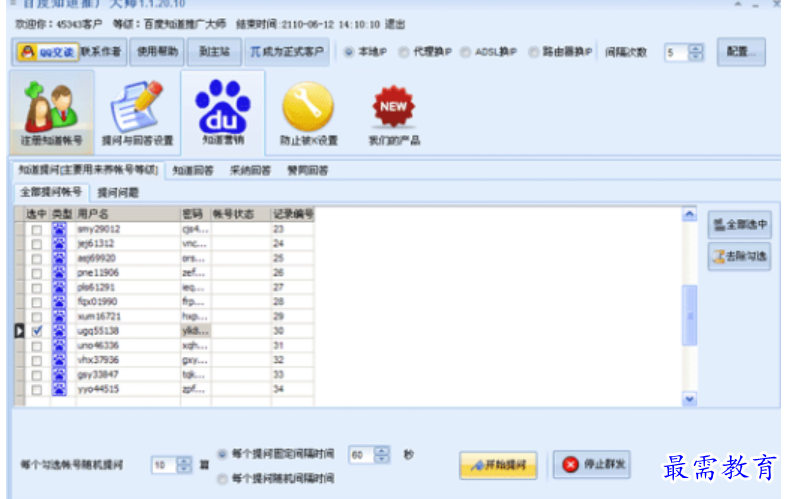Click the 停止群发 stop button

(592, 464)
